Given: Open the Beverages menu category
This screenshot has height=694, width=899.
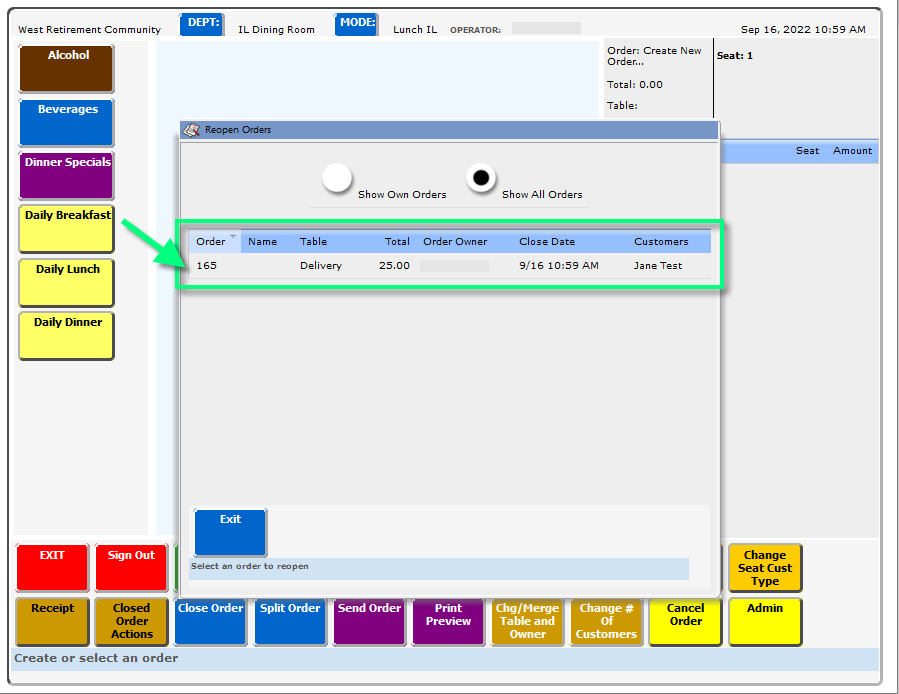Looking at the screenshot, I should pyautogui.click(x=67, y=122).
